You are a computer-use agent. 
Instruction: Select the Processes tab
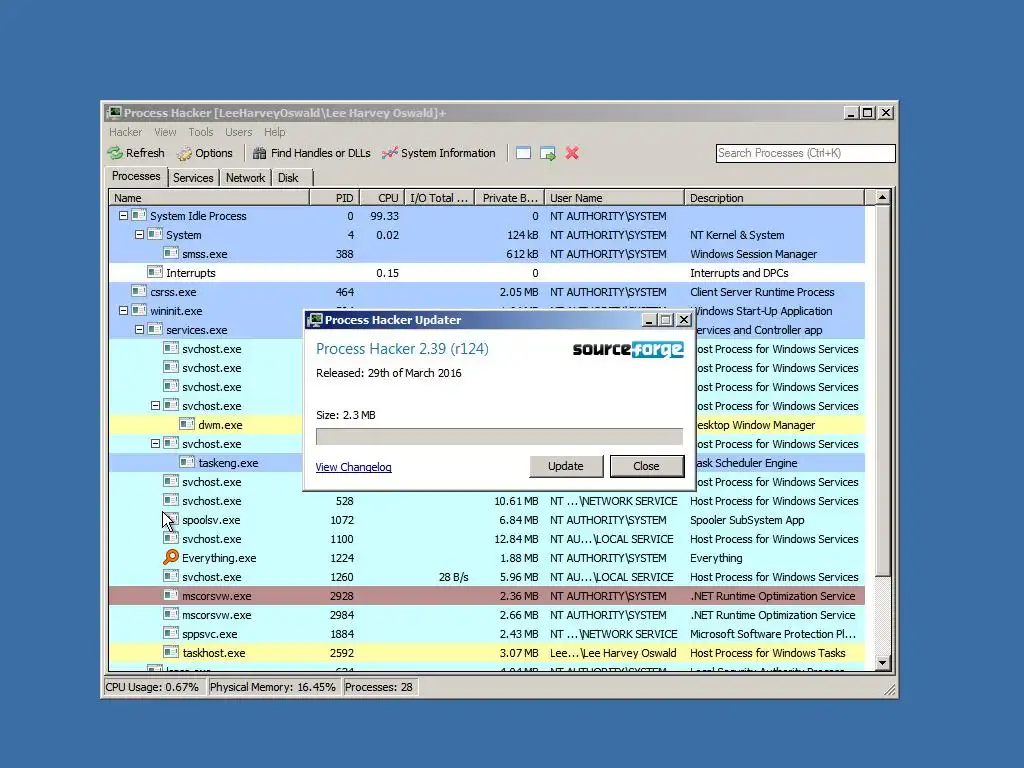[136, 176]
